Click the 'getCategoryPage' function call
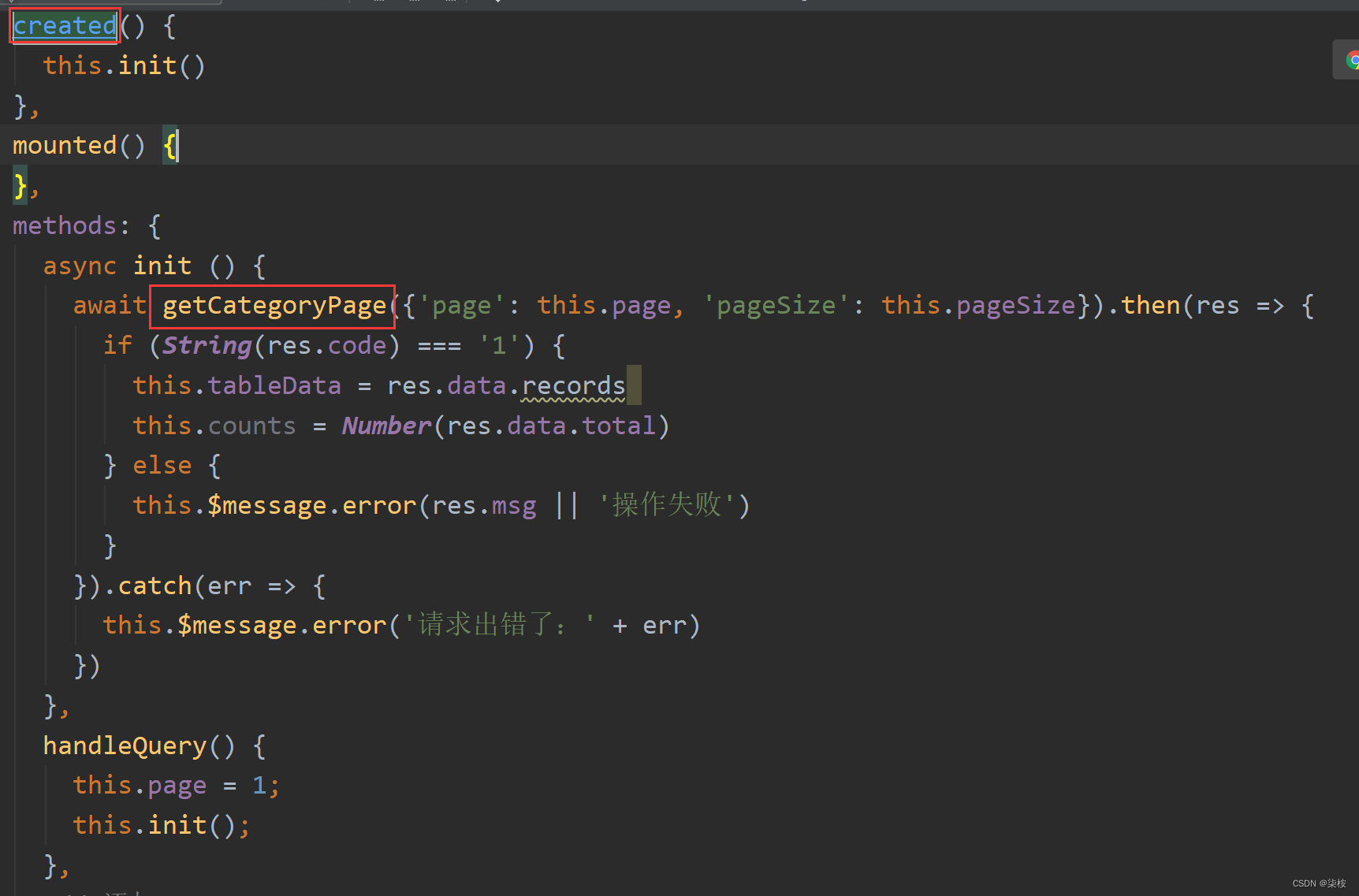Image resolution: width=1359 pixels, height=896 pixels. [274, 306]
